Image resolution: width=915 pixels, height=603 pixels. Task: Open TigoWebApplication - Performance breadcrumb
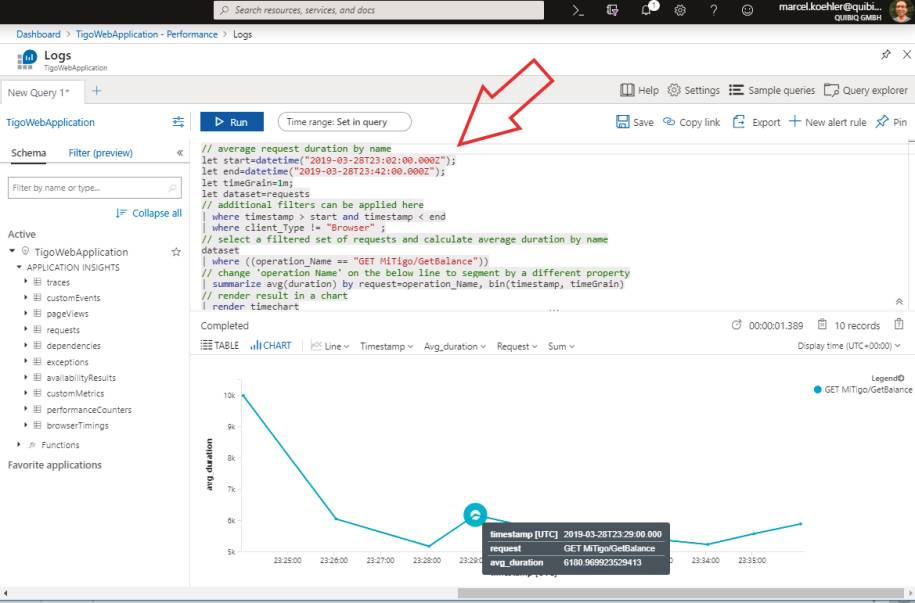(x=146, y=34)
